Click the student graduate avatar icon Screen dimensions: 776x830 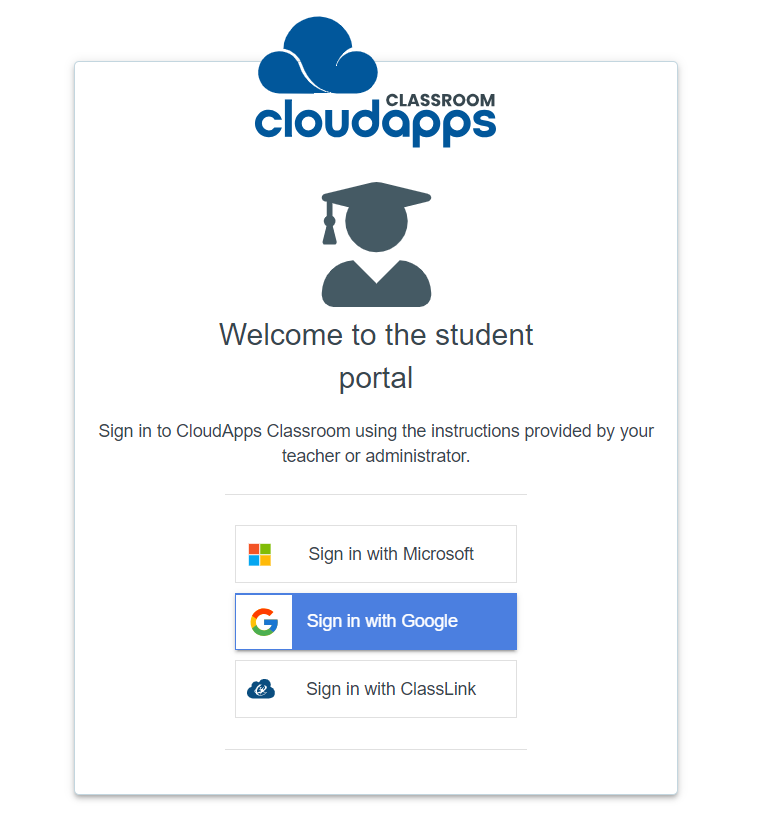pyautogui.click(x=376, y=244)
